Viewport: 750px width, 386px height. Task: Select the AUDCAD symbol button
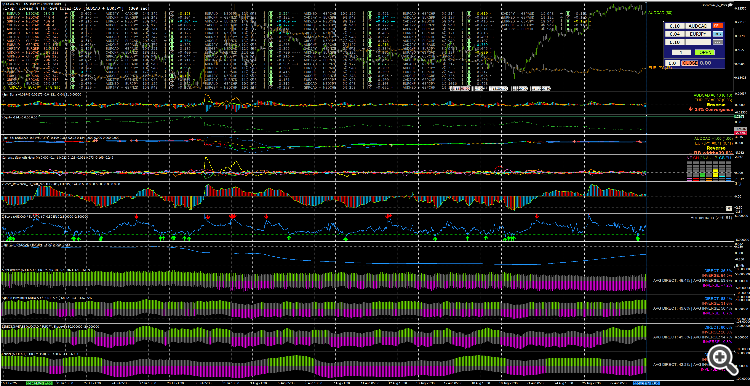pos(698,25)
